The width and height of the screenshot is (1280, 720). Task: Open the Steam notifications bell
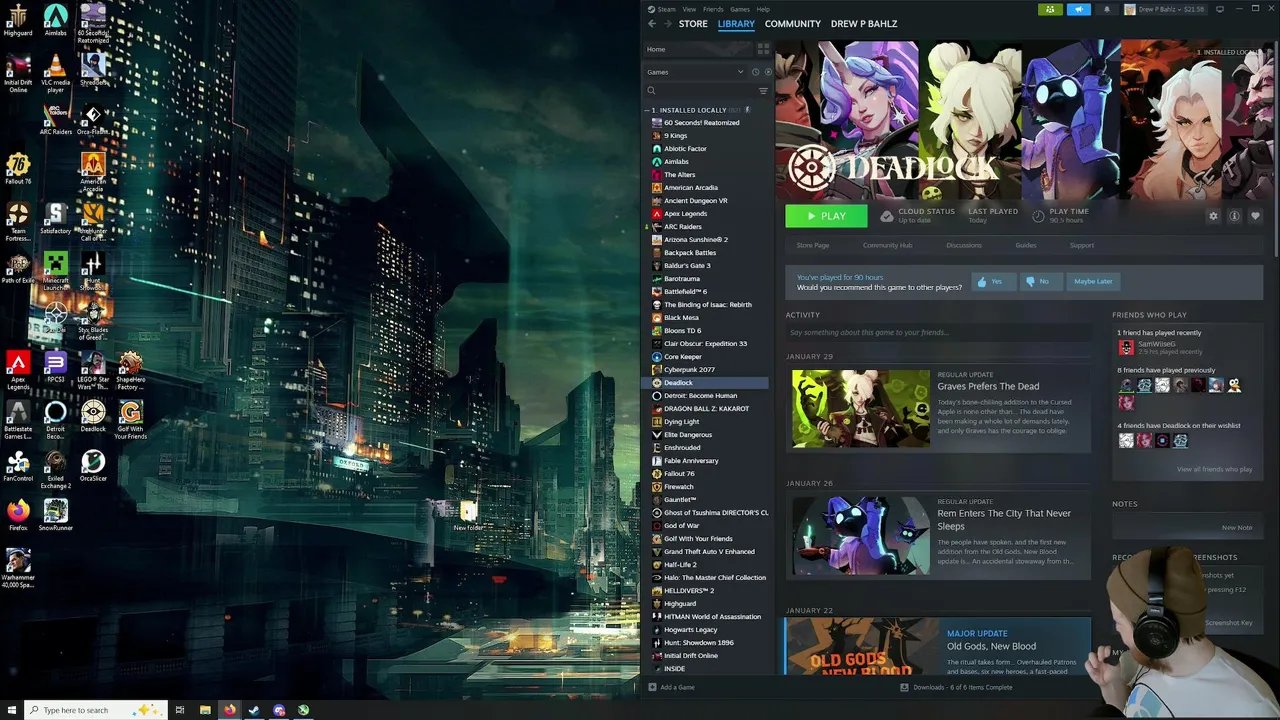coord(1106,9)
